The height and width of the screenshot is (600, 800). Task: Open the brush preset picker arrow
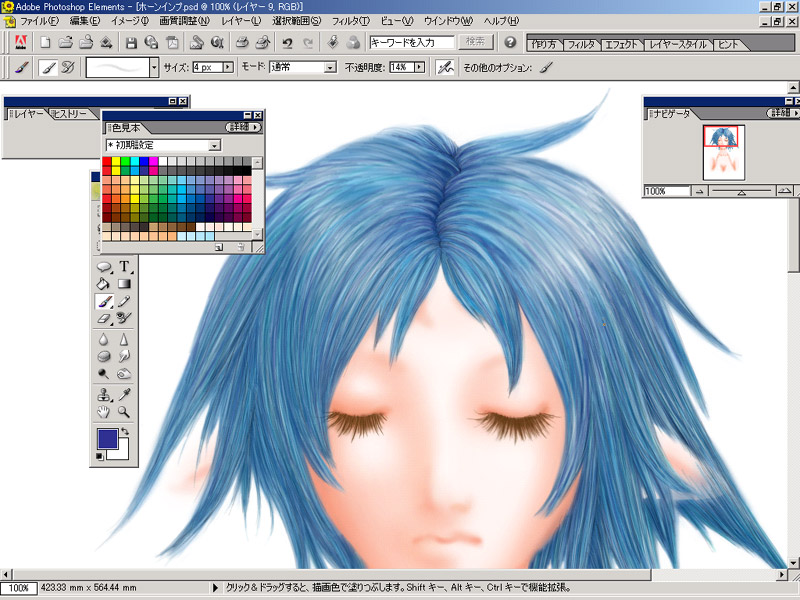(x=154, y=67)
